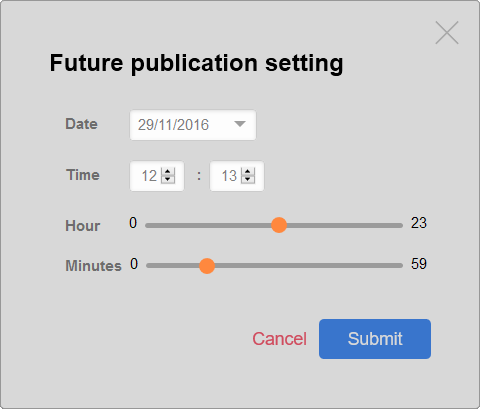Click the Minutes slider track near 59
The image size is (480, 409).
397,266
